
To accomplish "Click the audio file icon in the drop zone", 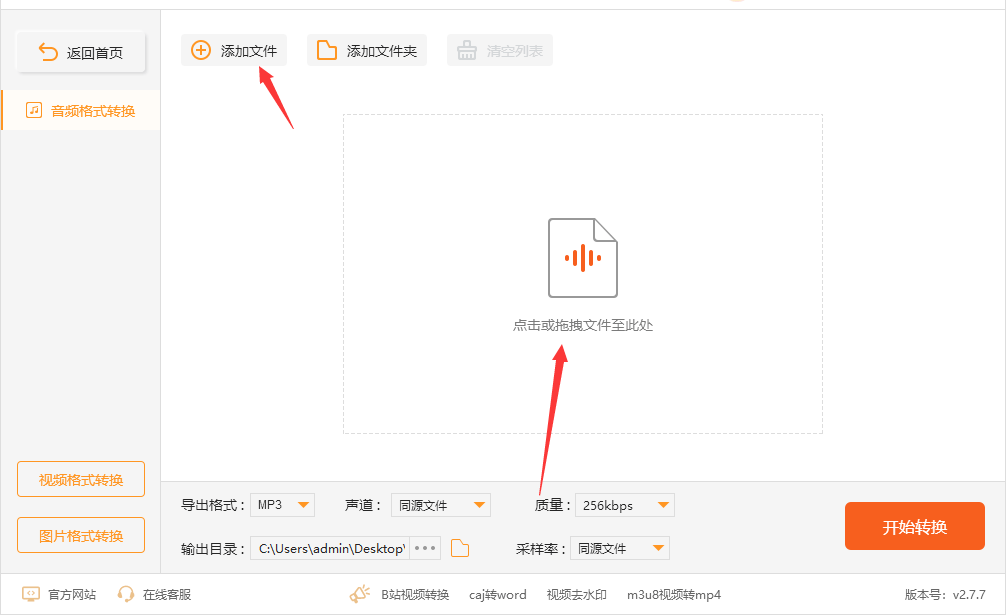I will tap(583, 258).
